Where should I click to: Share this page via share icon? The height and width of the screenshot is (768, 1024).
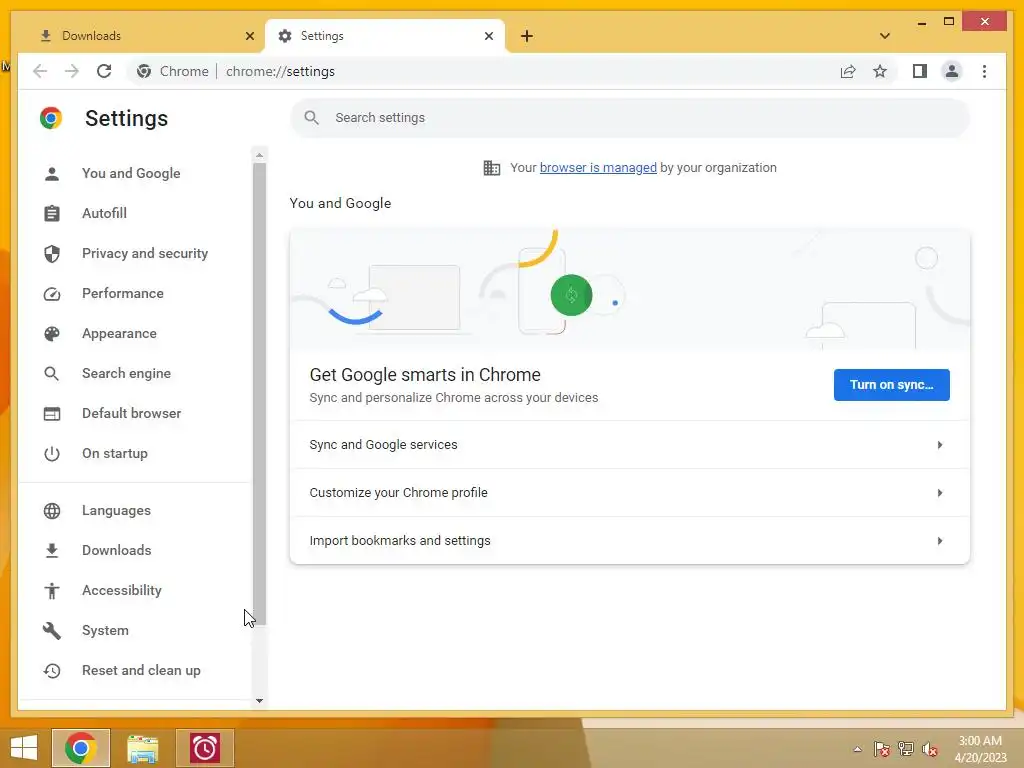click(x=848, y=71)
